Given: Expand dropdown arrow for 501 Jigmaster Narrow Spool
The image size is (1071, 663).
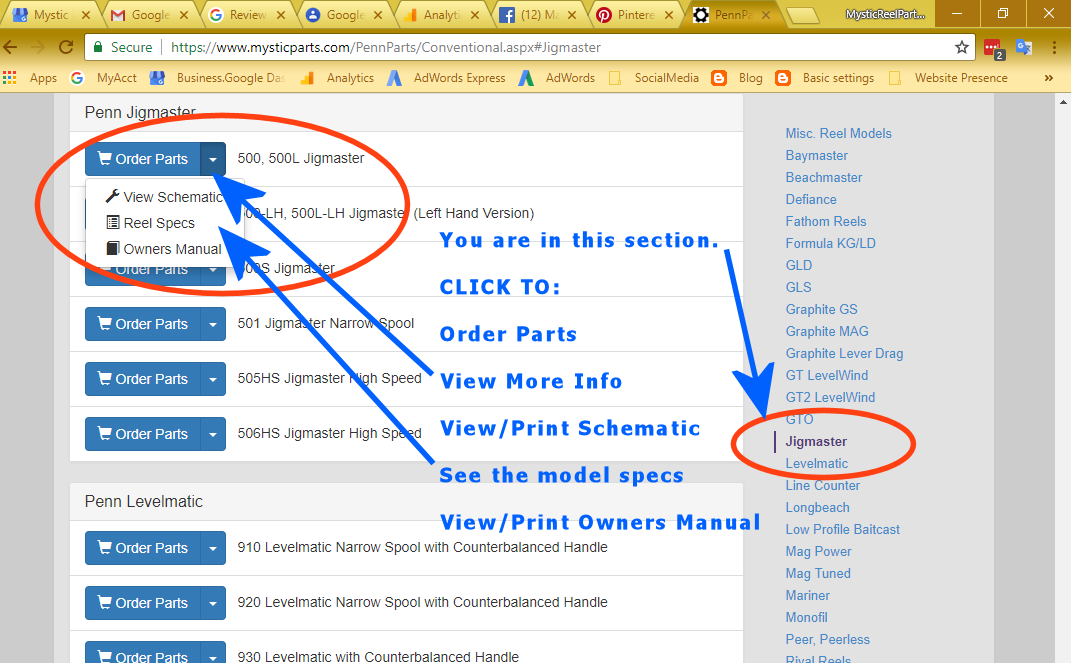Looking at the screenshot, I should 213,324.
